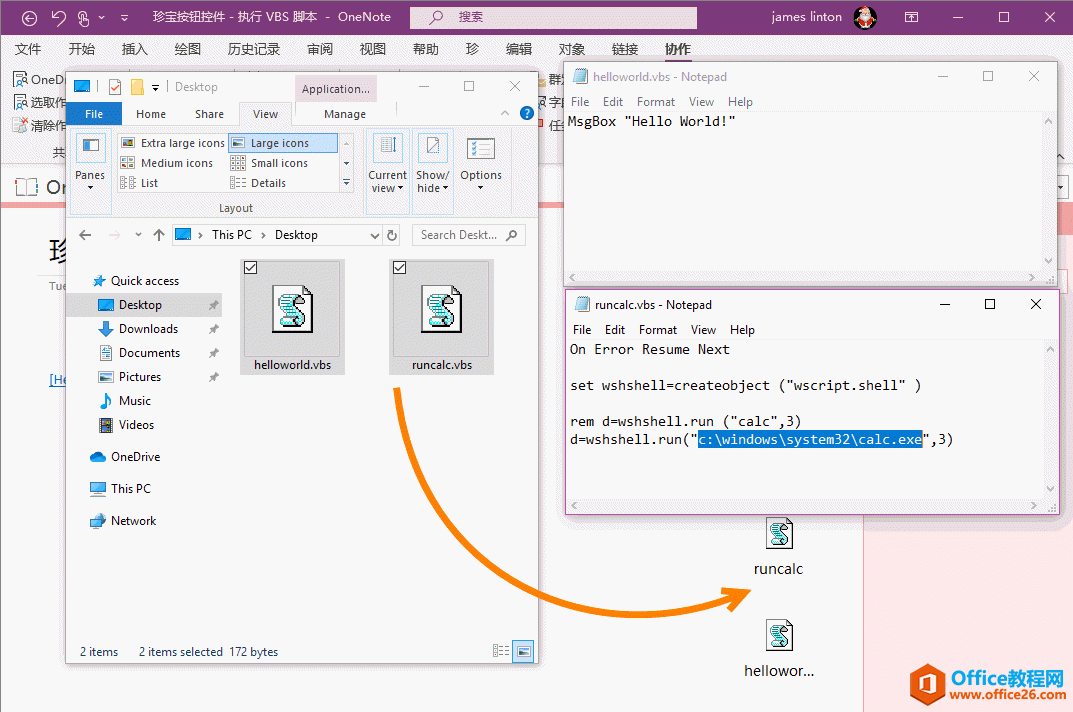
Task: Switch to the Home tab in Explorer
Action: point(151,114)
